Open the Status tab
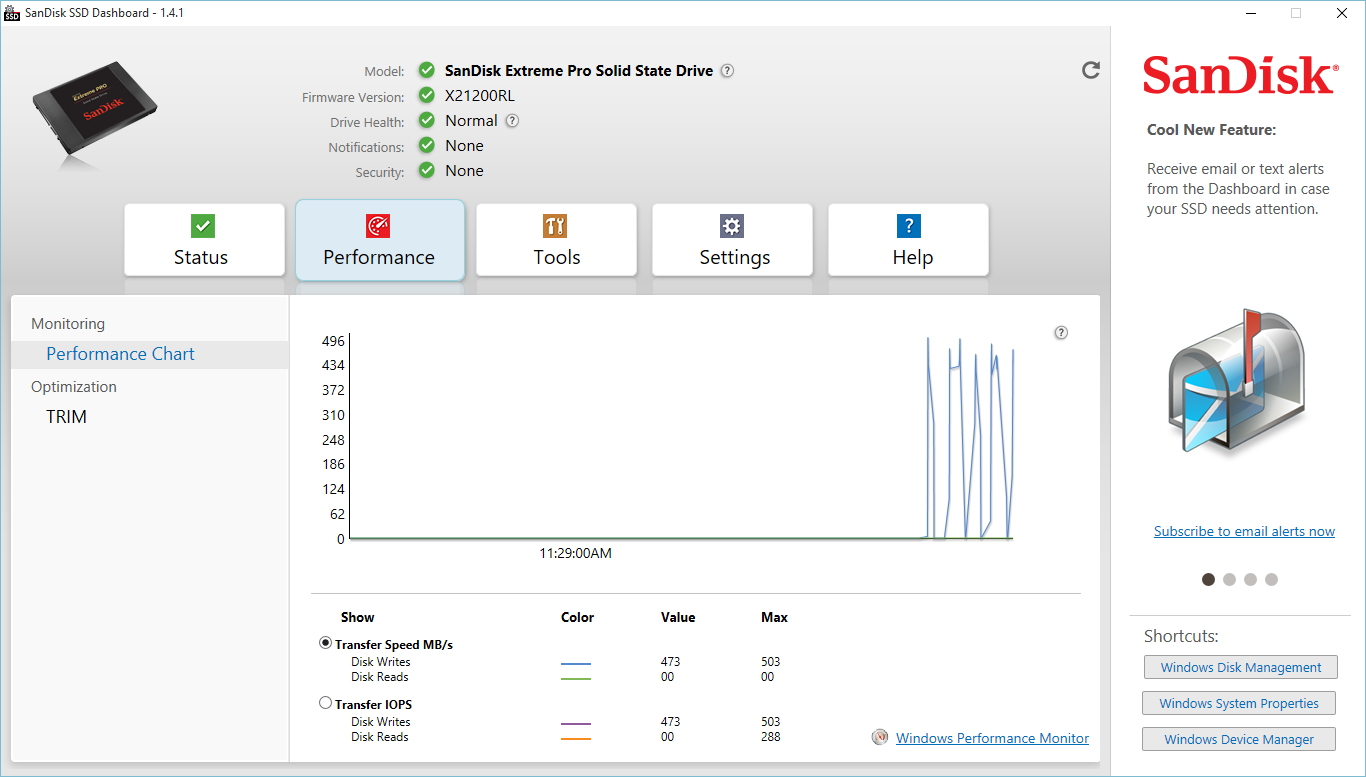The image size is (1366, 777). (204, 240)
